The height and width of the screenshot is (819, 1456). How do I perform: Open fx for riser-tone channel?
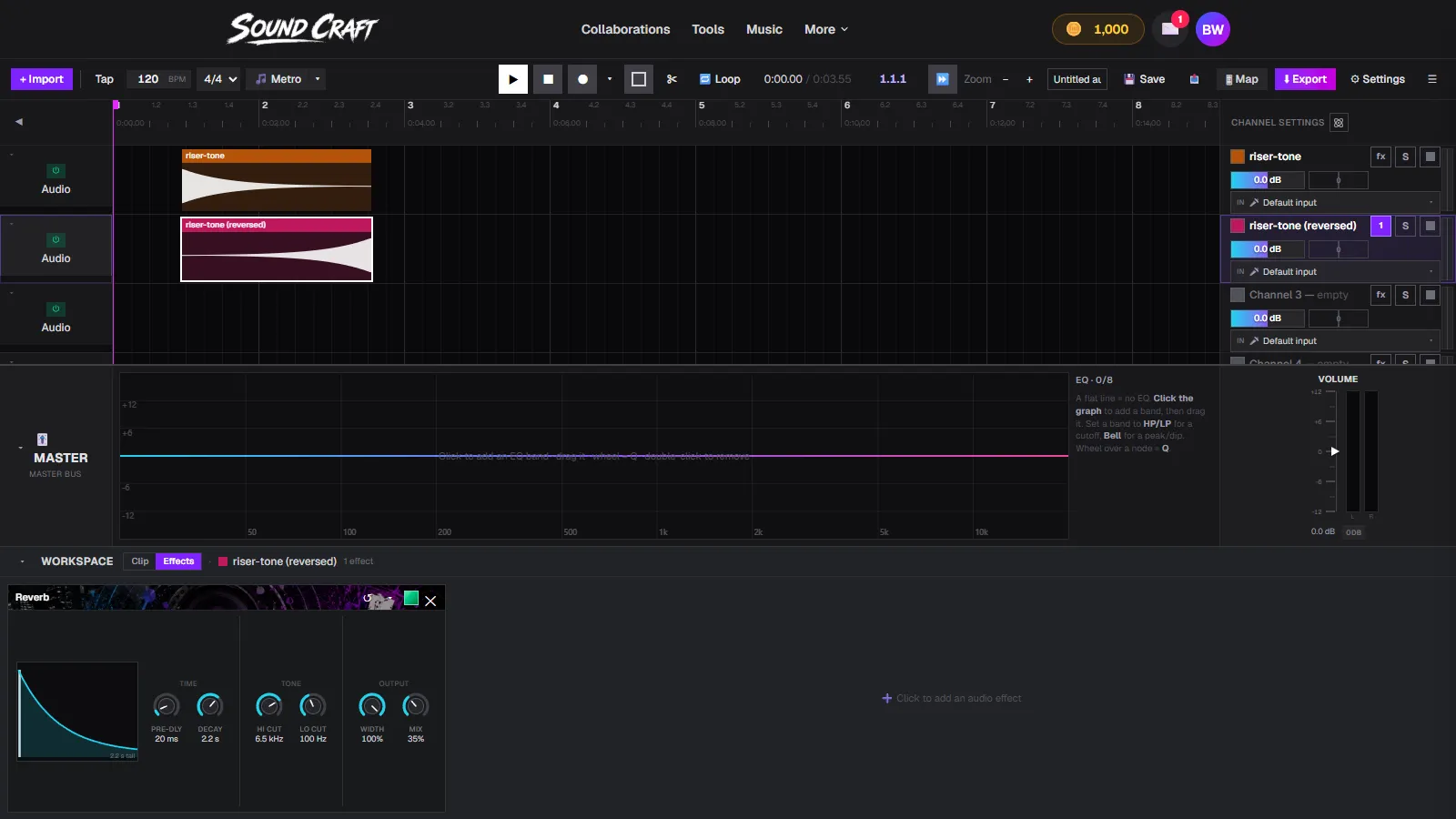tap(1380, 157)
